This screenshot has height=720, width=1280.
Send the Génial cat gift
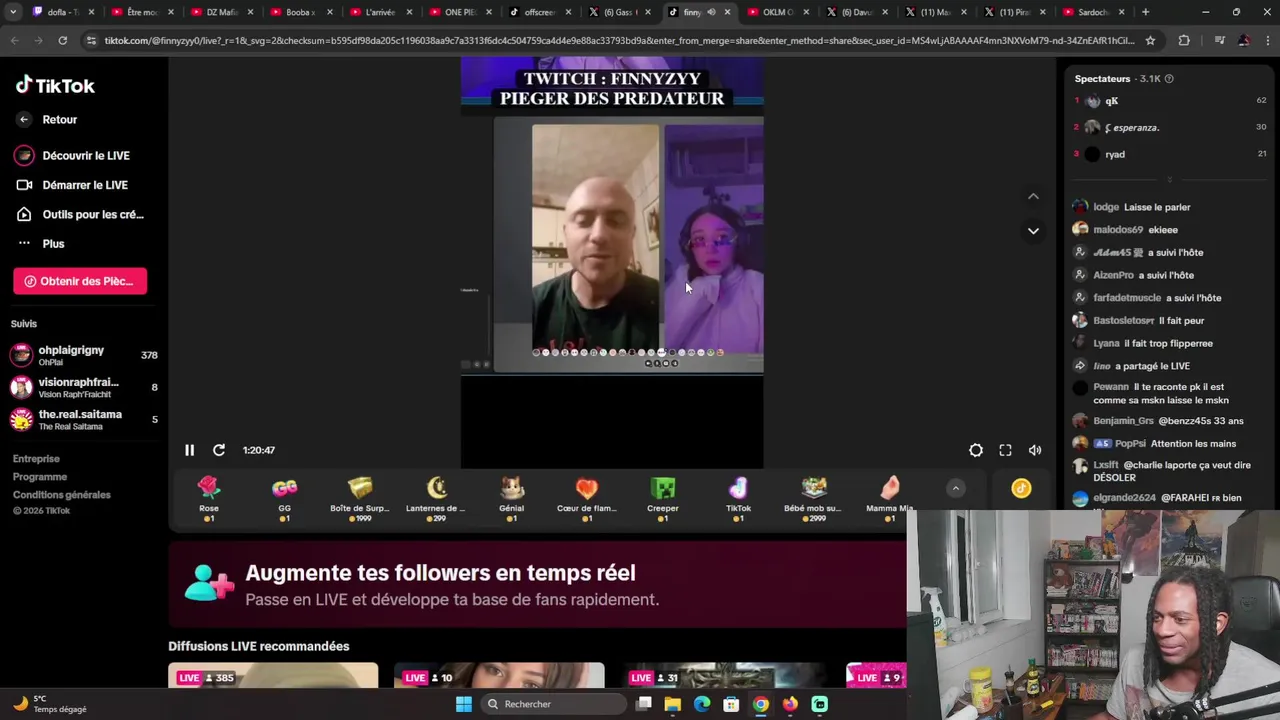(x=511, y=498)
